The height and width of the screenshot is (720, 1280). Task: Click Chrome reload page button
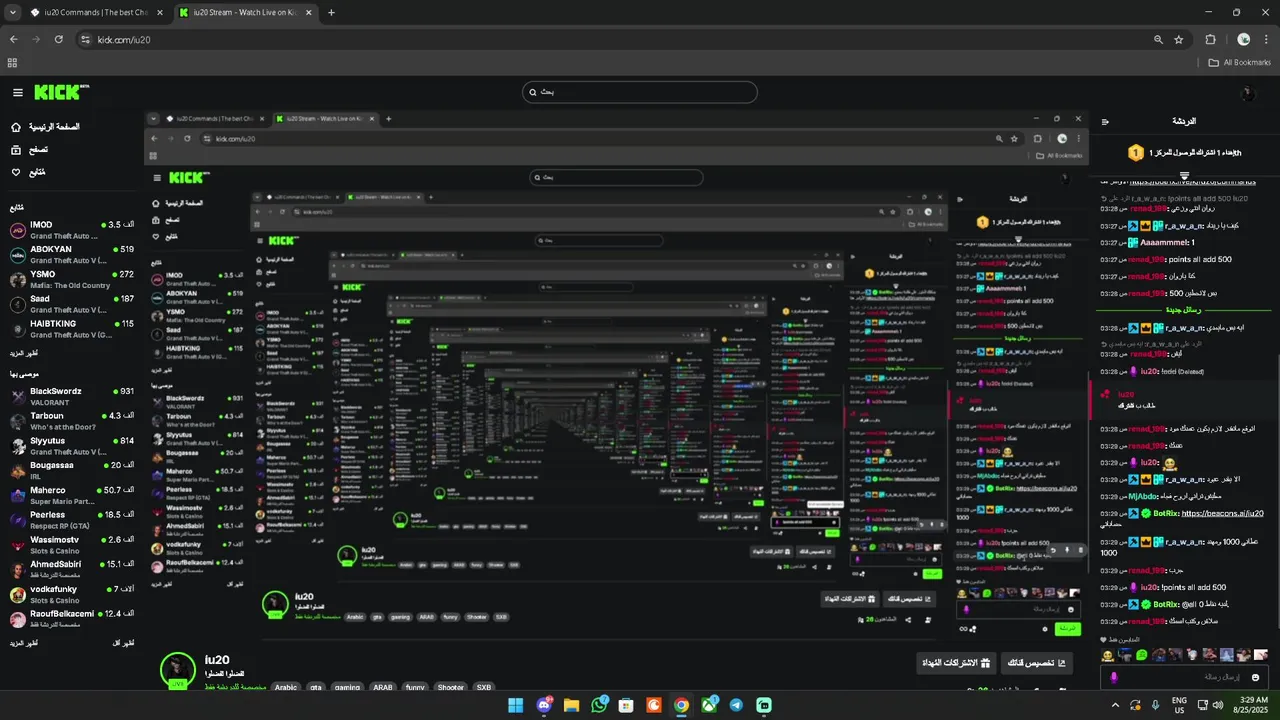[59, 39]
